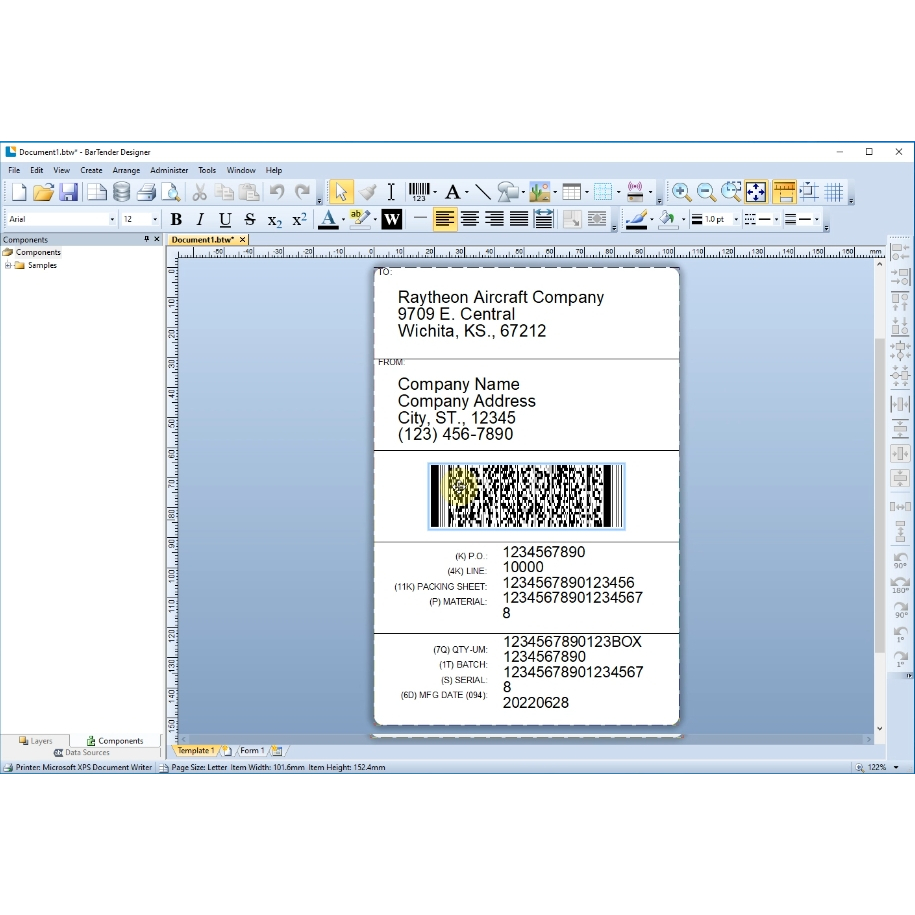The height and width of the screenshot is (915, 915).
Task: Click the font color A swatch
Action: [328, 219]
